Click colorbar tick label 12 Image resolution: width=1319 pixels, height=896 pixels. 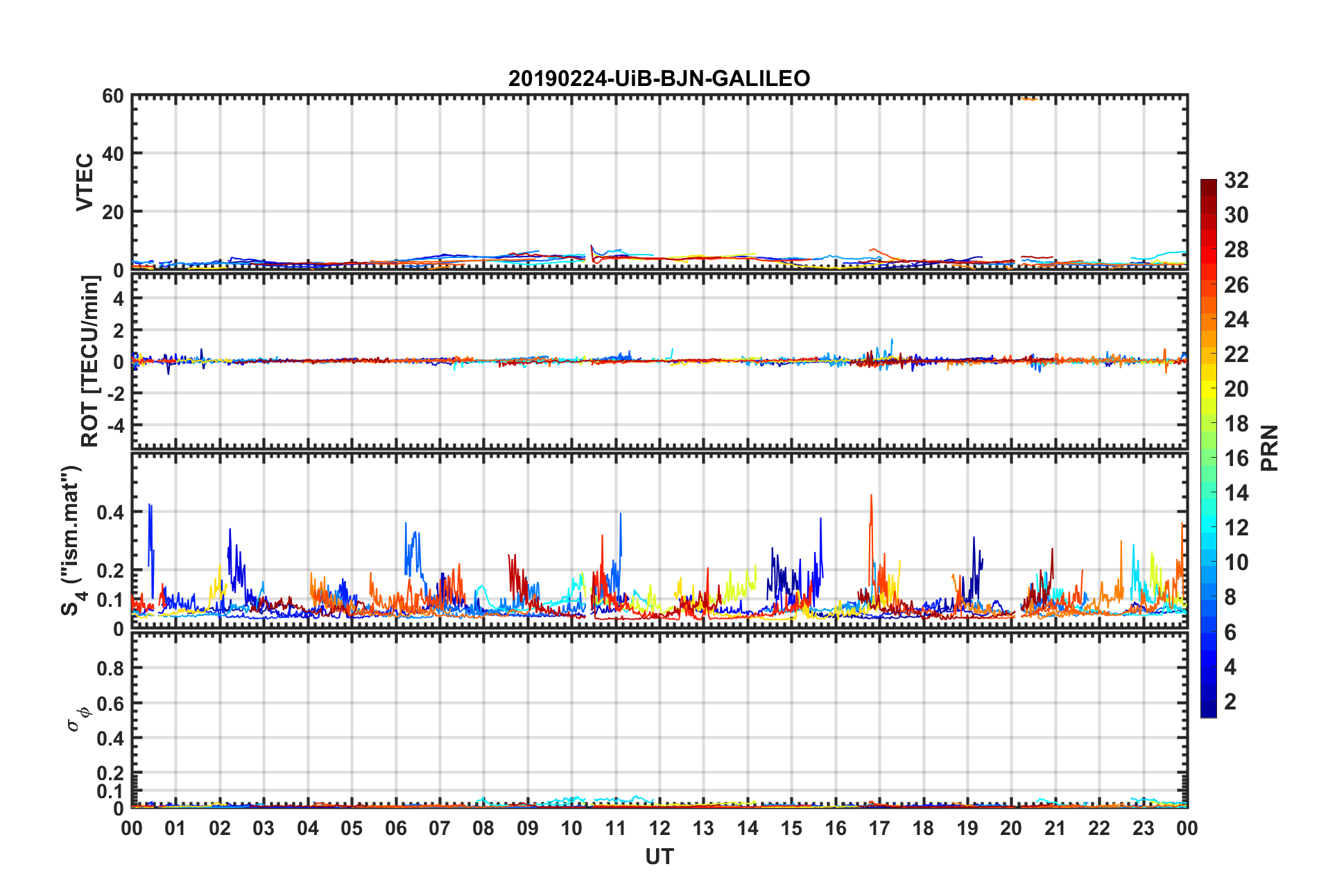click(1236, 528)
